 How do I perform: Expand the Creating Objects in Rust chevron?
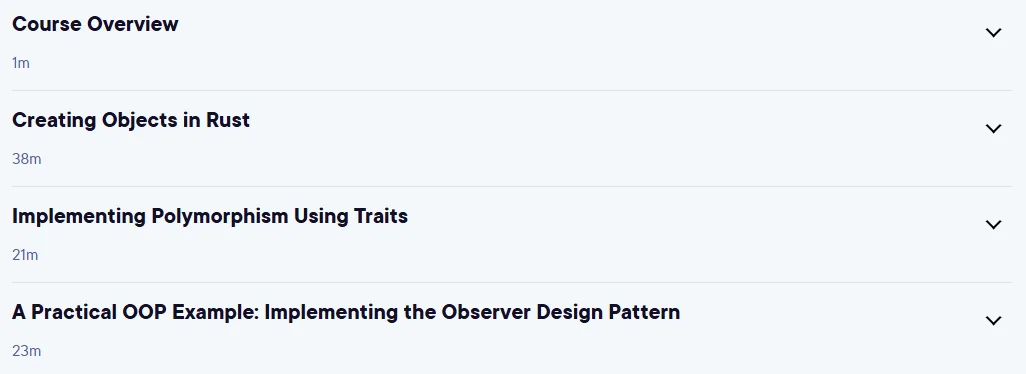(x=993, y=129)
